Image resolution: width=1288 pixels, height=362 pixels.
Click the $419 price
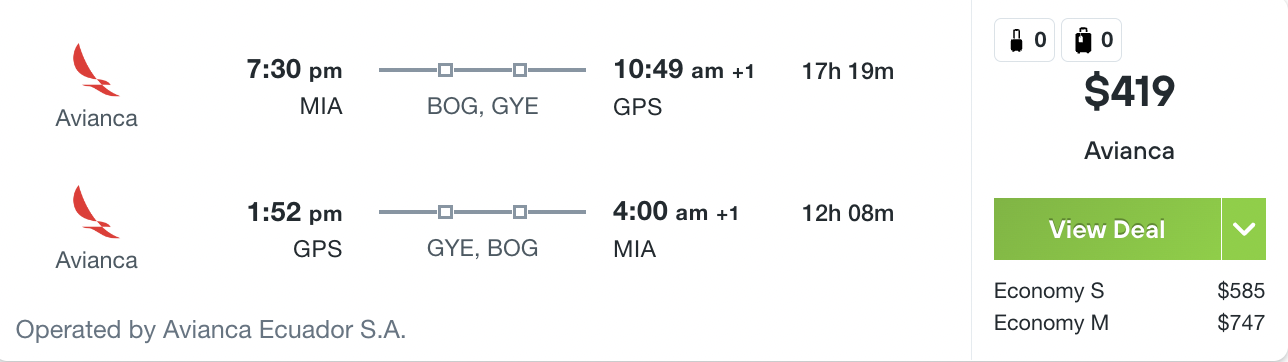coord(1129,93)
